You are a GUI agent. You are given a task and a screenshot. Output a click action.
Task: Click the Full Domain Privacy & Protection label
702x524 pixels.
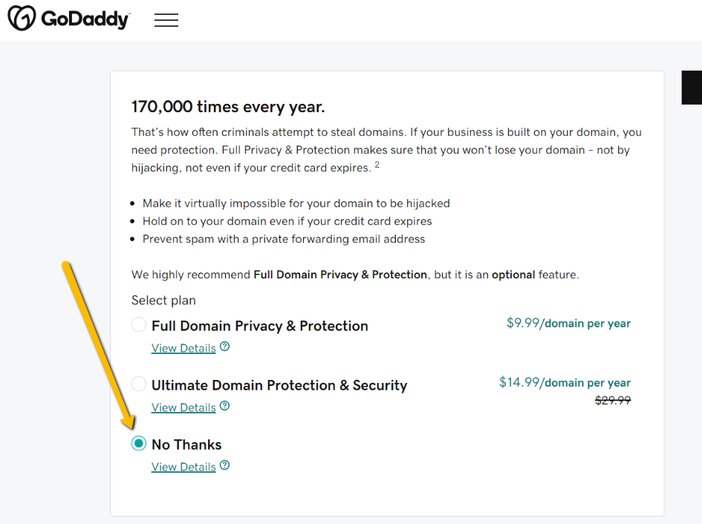pos(260,326)
